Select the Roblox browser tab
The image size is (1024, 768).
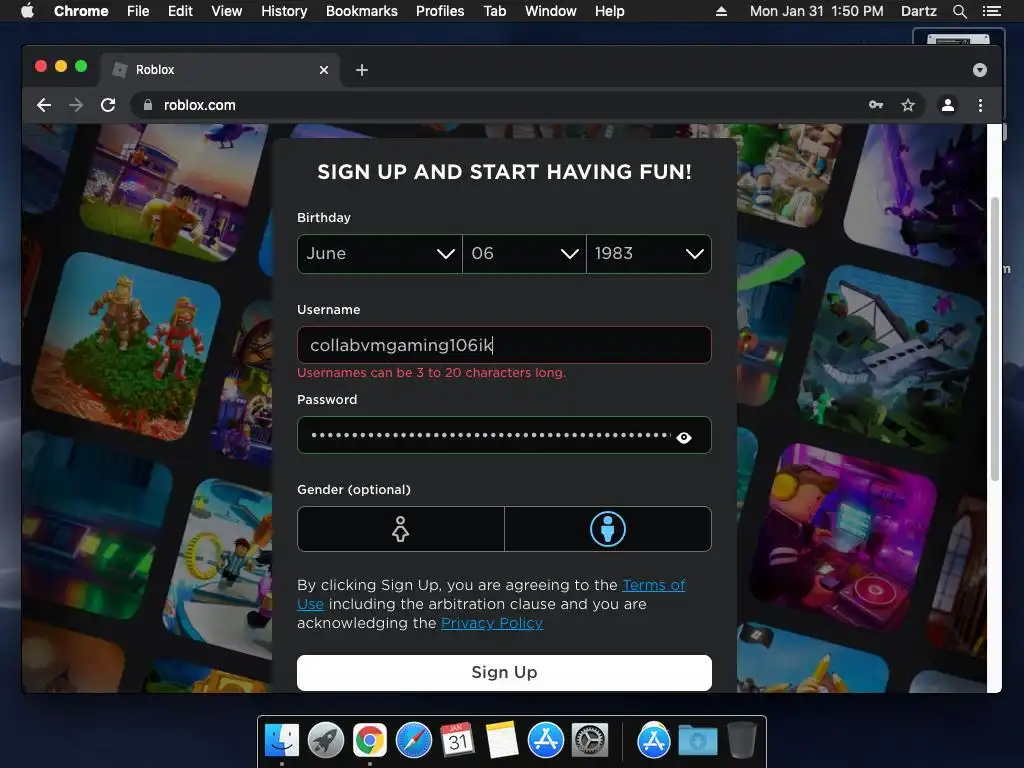point(219,70)
